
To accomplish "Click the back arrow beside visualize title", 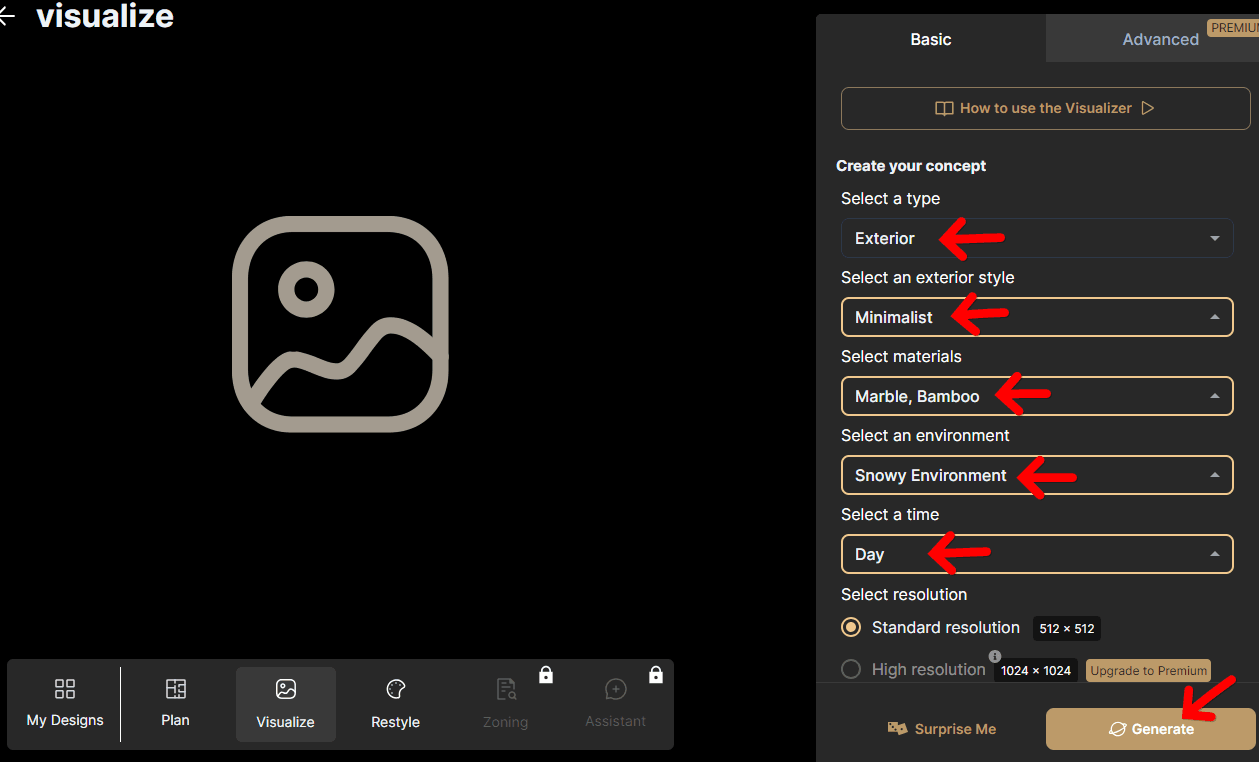I will point(6,17).
